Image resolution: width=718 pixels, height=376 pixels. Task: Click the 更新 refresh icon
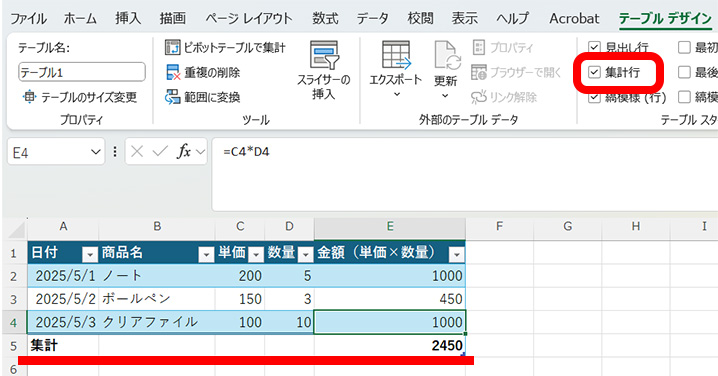[x=446, y=56]
